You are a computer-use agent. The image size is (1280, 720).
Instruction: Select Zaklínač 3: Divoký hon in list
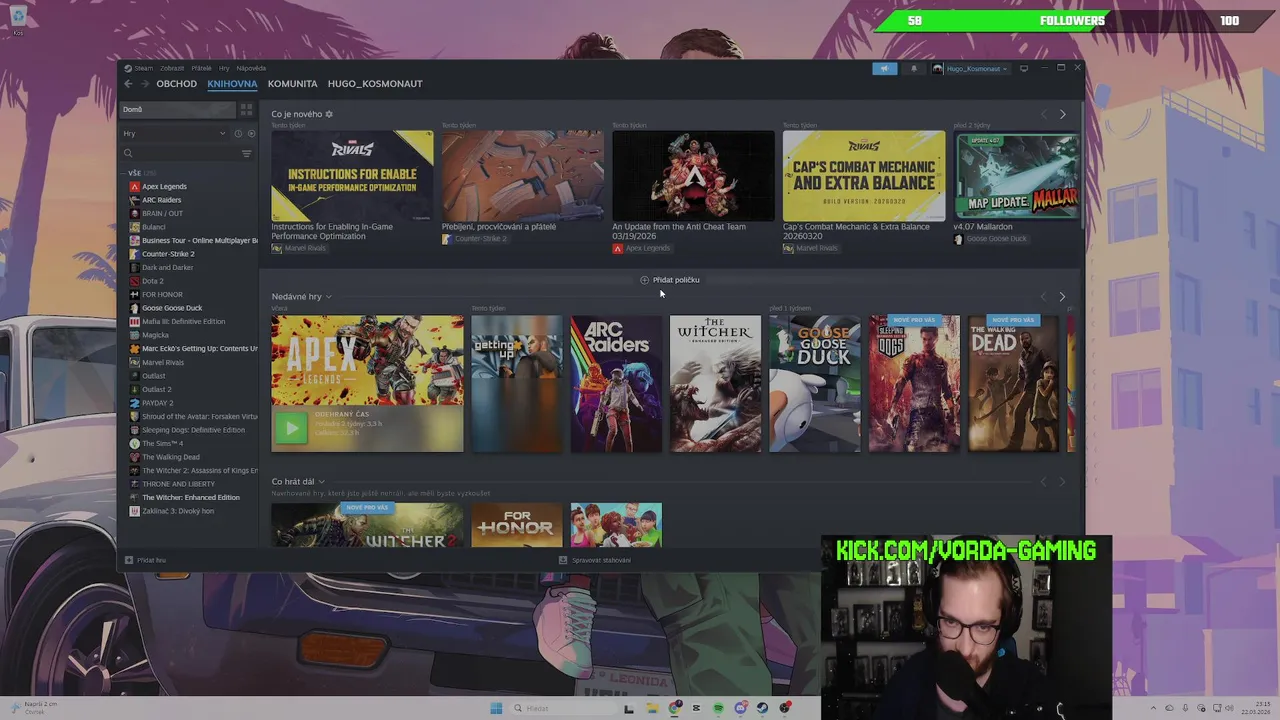[177, 511]
